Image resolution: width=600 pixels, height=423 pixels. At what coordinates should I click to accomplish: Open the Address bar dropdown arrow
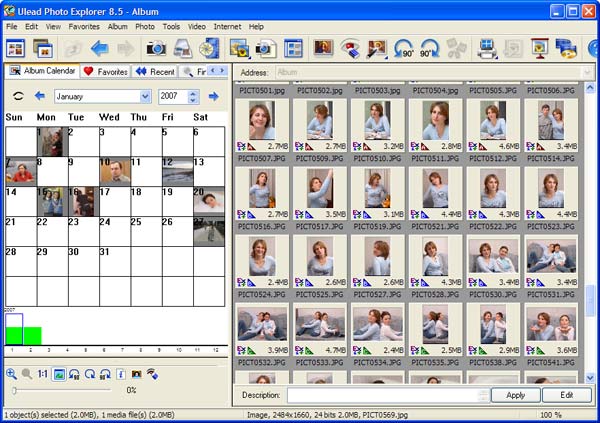coord(587,72)
